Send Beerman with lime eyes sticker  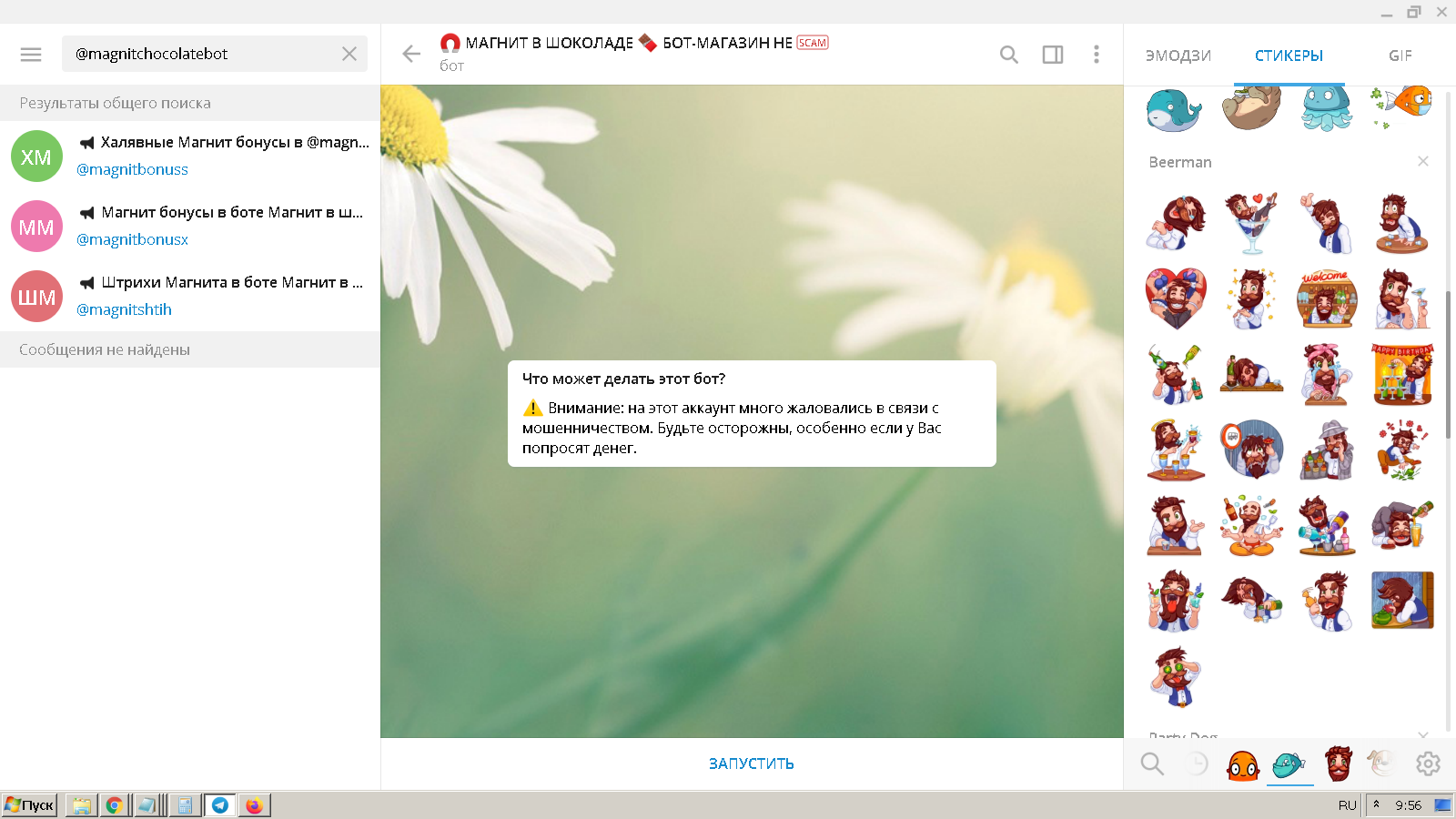point(1176,677)
